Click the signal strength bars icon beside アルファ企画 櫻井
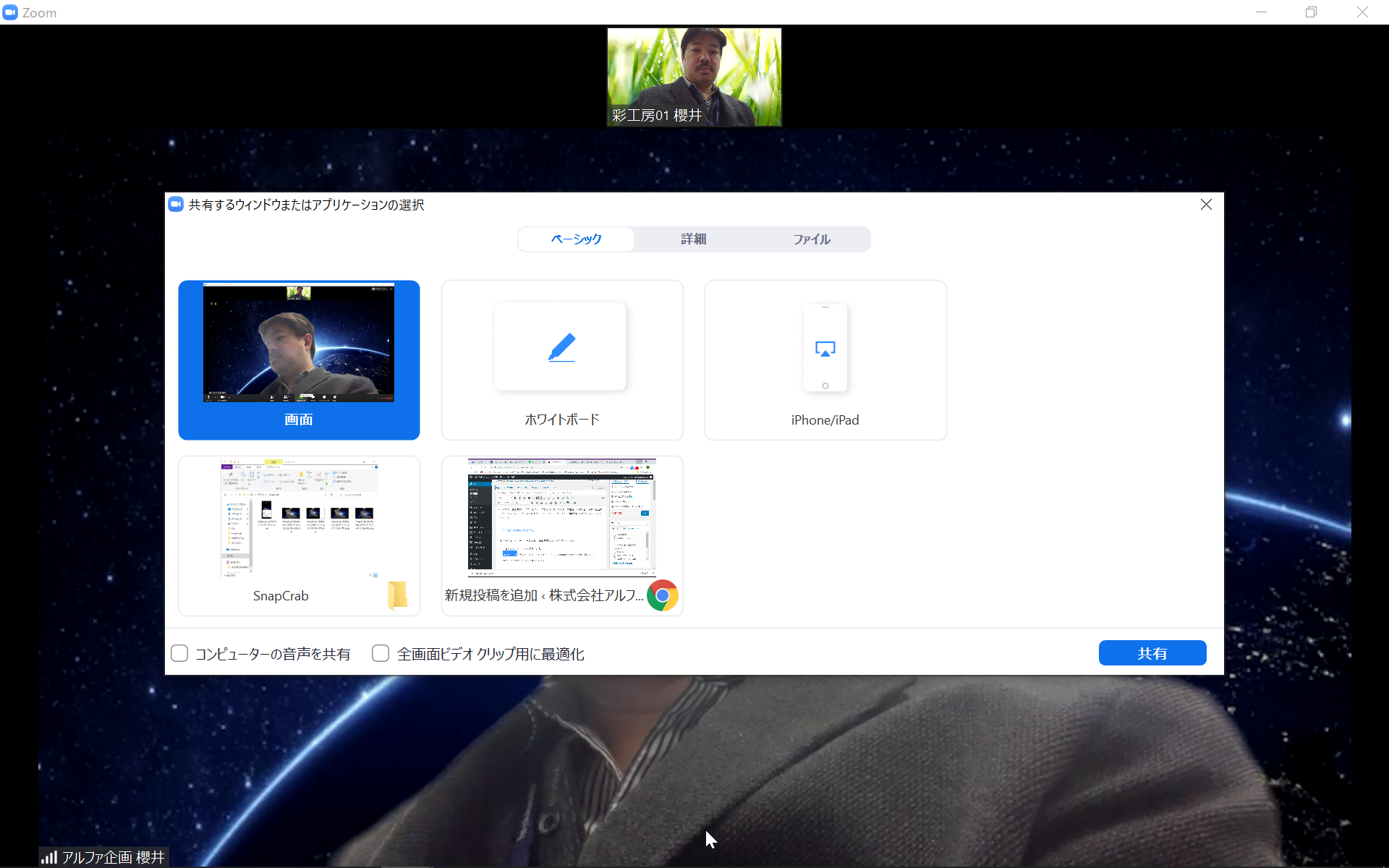 coord(49,857)
